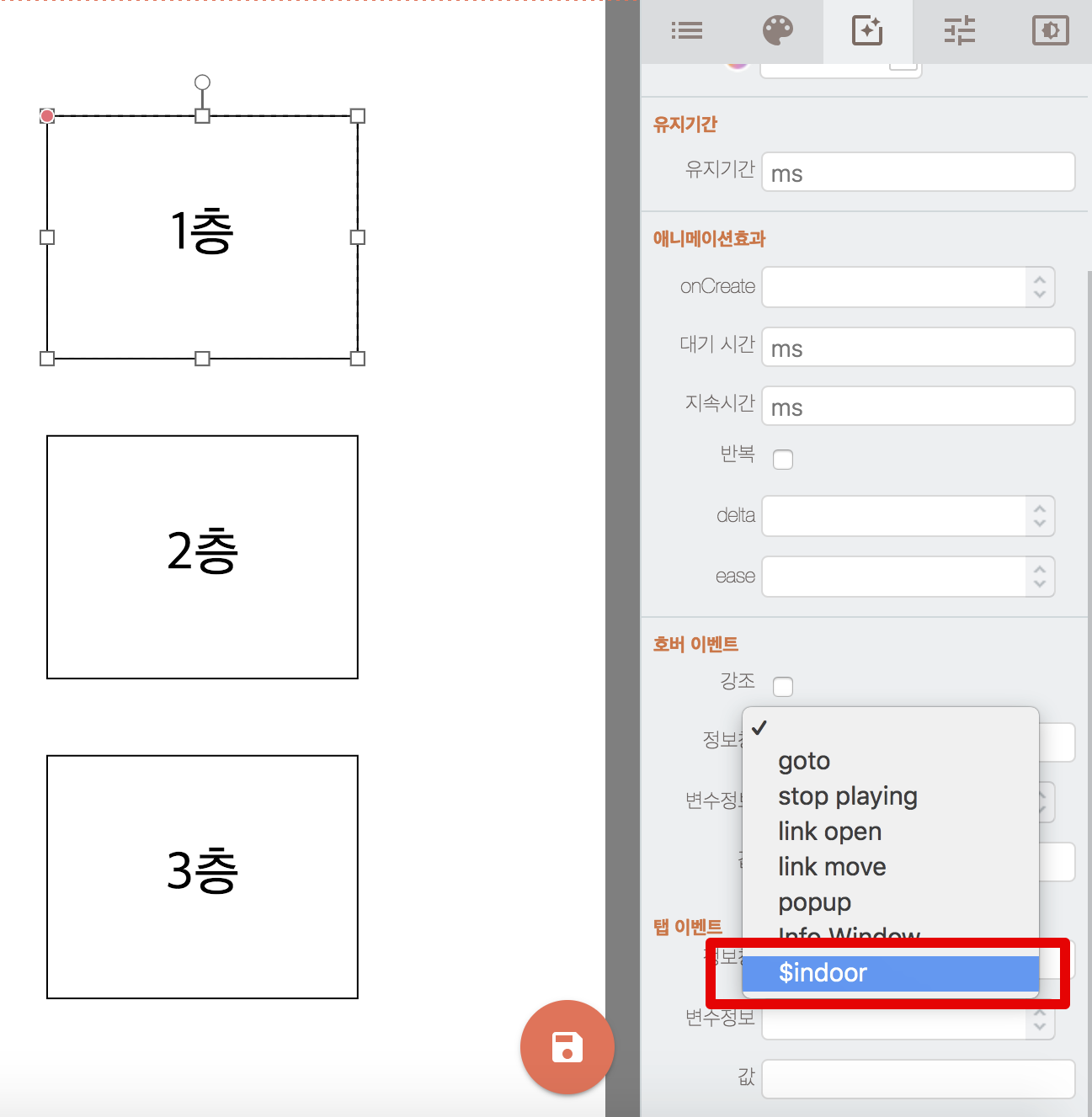Select the $indoor option

pyautogui.click(x=891, y=973)
